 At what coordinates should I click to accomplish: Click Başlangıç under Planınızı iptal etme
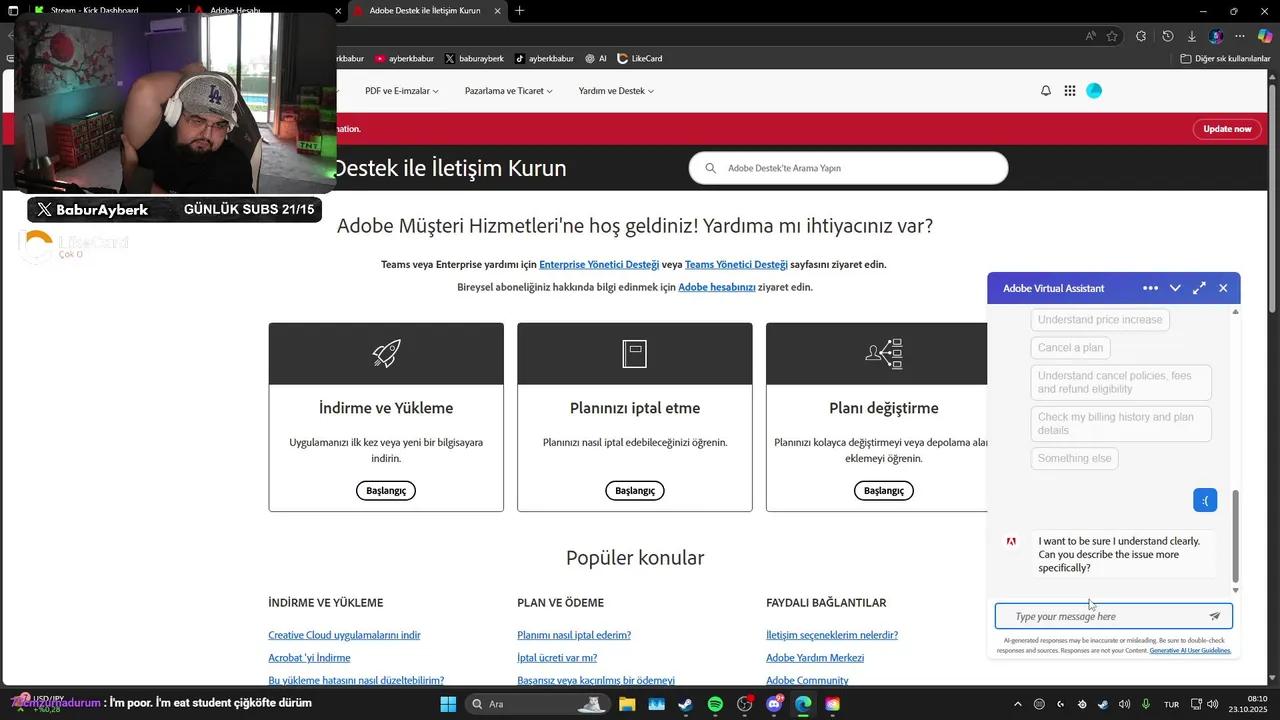coord(635,491)
